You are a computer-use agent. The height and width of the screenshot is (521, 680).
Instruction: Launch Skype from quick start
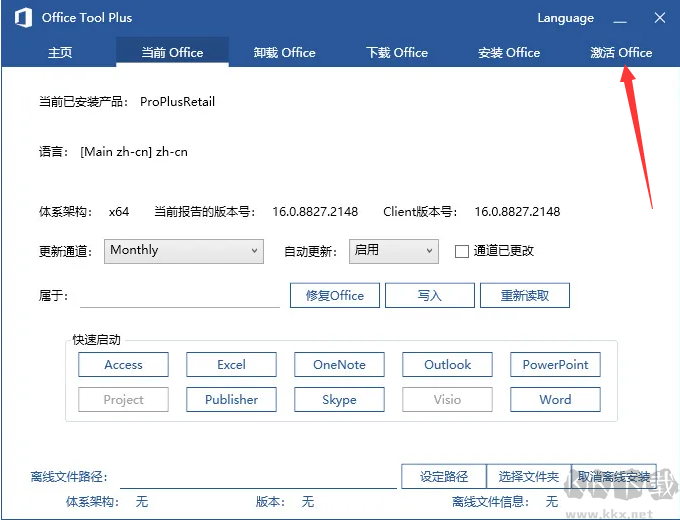[x=340, y=400]
